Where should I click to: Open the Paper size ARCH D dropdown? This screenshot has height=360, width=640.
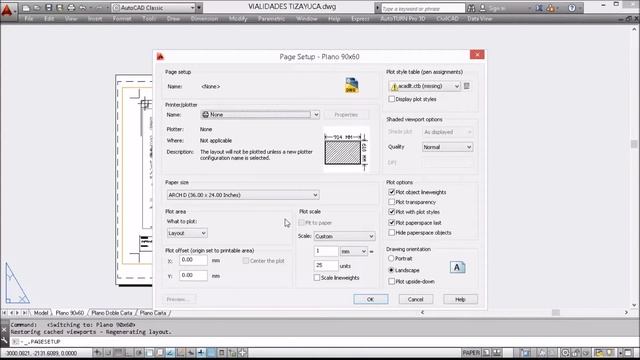click(243, 195)
